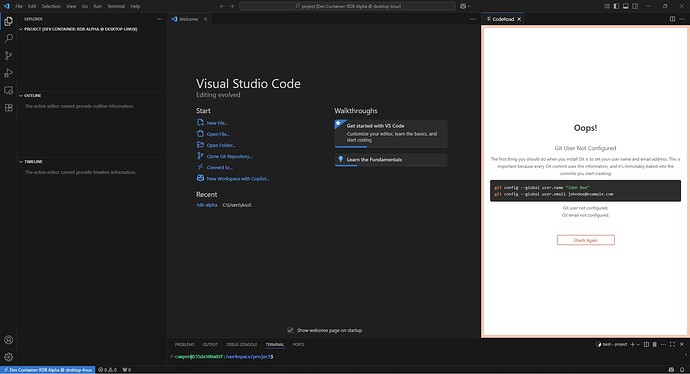
Task: Open the Extensions view
Action: pos(8,108)
